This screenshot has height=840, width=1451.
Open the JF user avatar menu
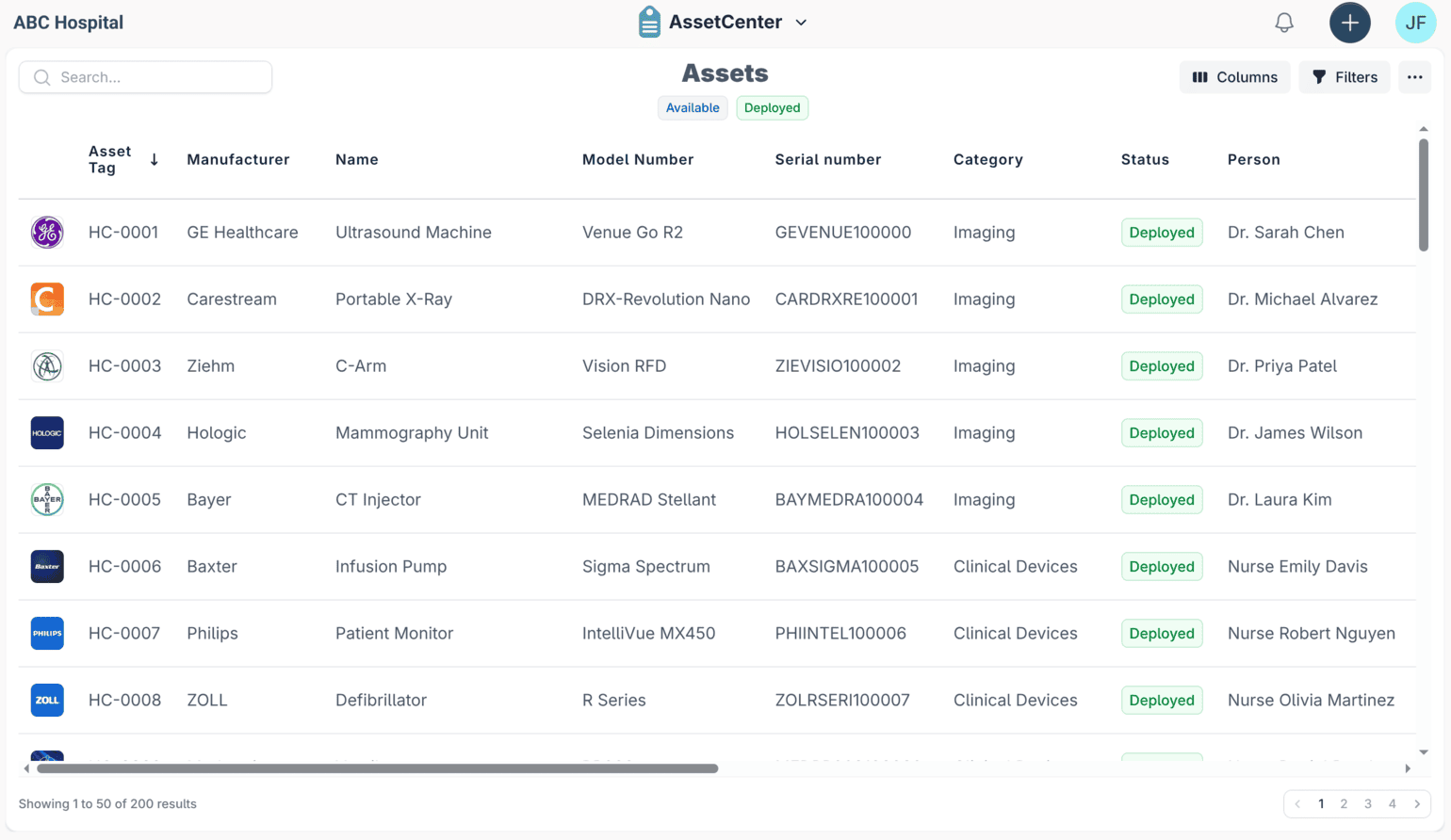click(1415, 23)
